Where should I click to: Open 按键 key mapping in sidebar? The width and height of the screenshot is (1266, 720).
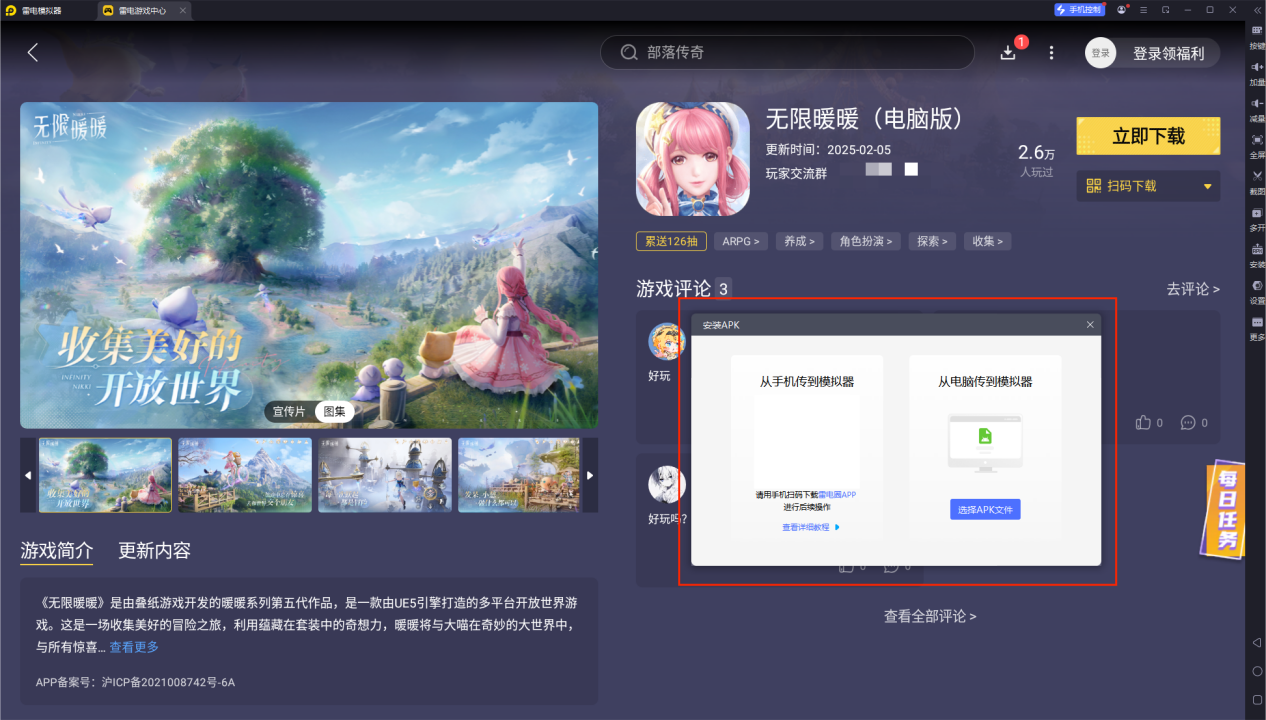[1257, 37]
